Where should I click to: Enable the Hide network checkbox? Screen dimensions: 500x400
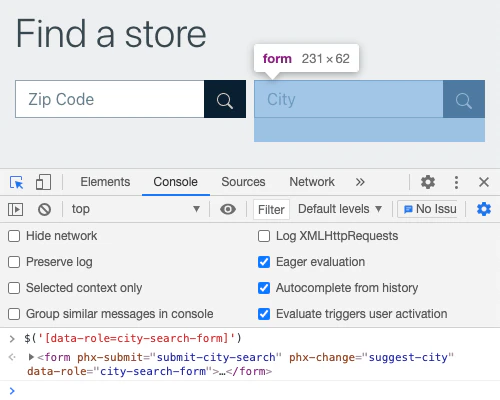tap(14, 236)
